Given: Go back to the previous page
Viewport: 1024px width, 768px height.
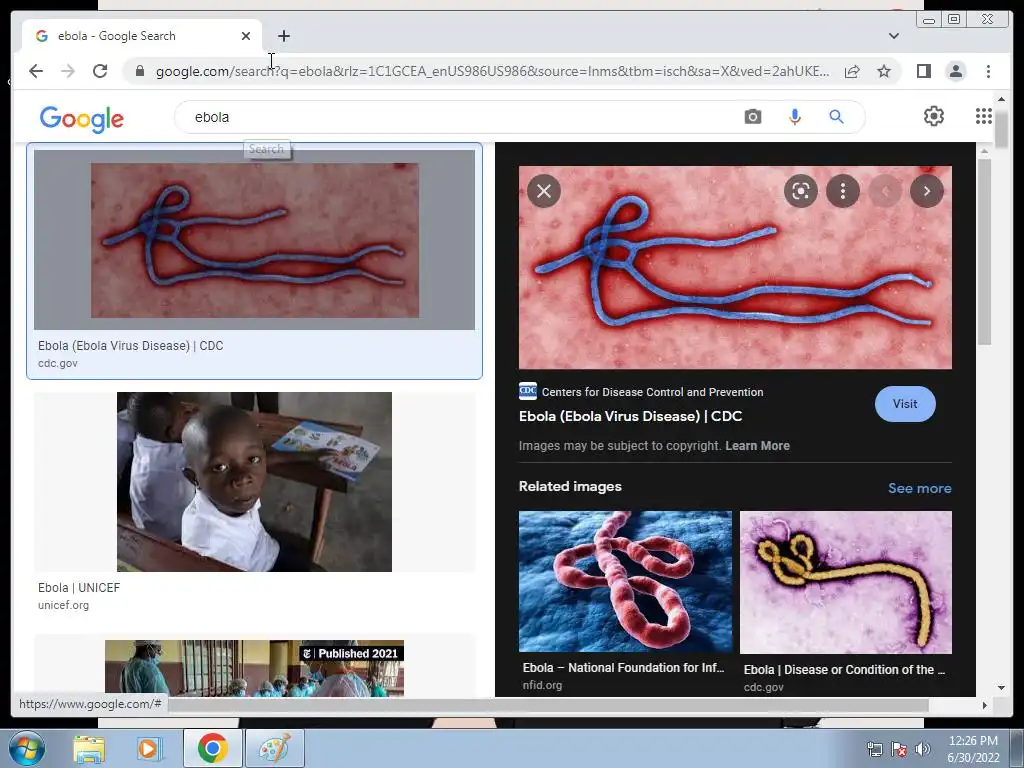Looking at the screenshot, I should (36, 71).
